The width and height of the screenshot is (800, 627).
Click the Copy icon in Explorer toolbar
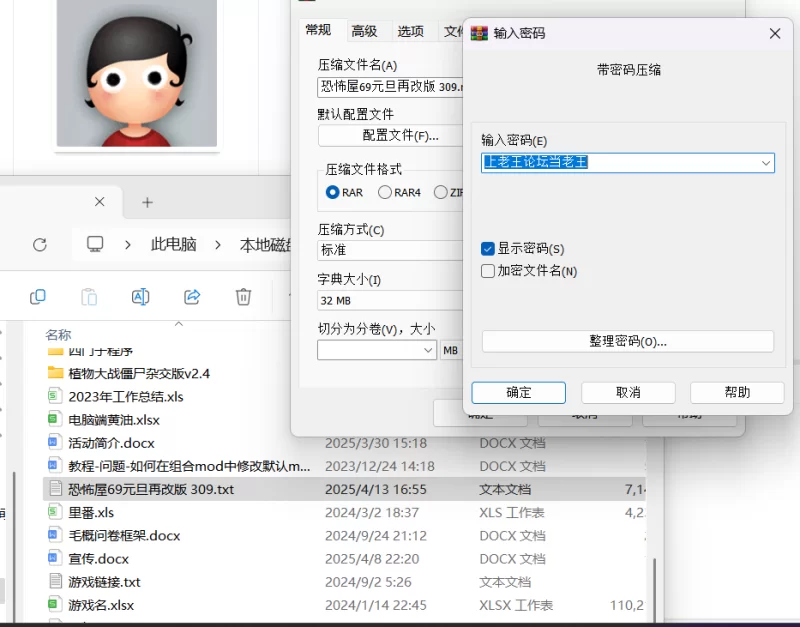click(38, 296)
